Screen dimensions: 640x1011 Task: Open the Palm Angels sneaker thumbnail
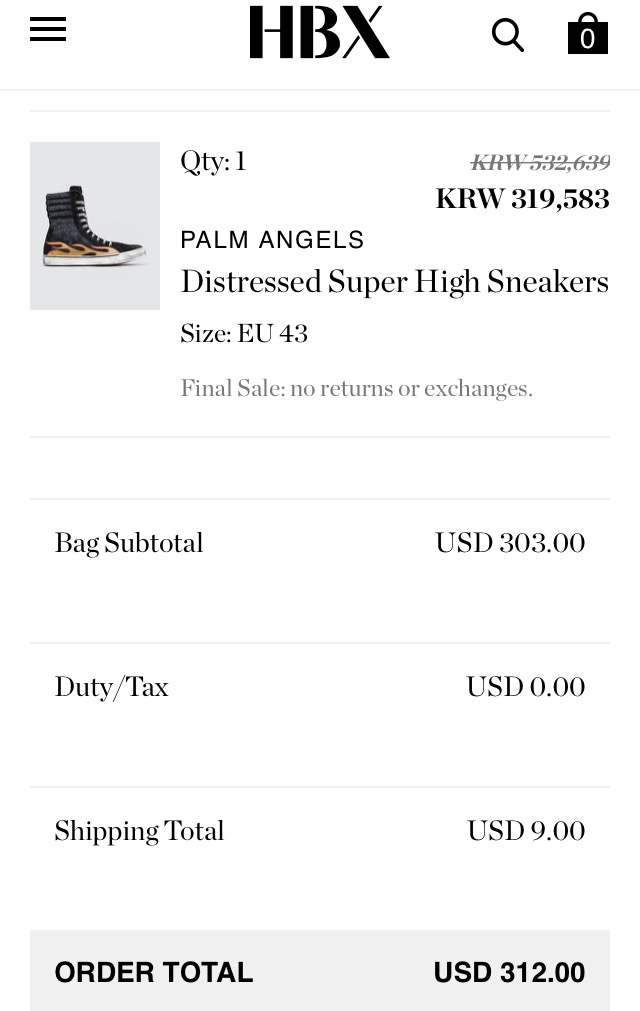[x=95, y=226]
